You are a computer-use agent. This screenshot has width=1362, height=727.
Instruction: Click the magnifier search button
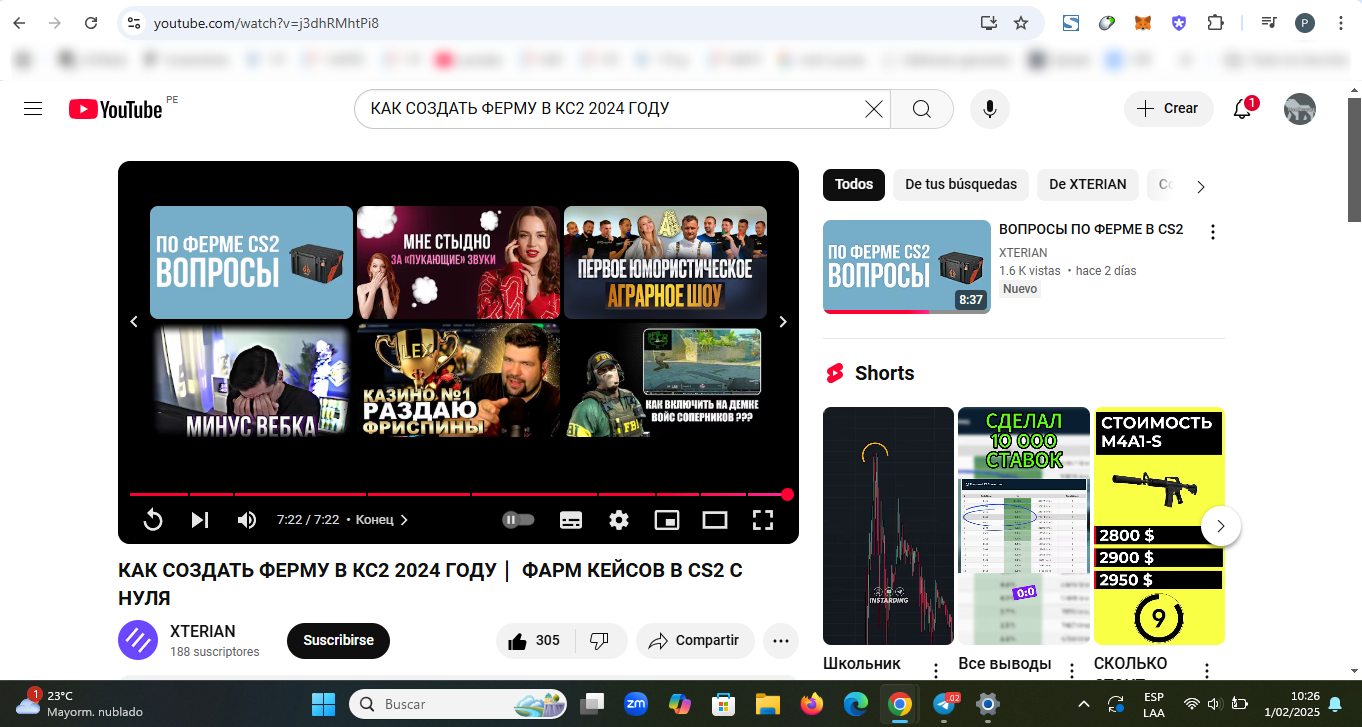922,109
